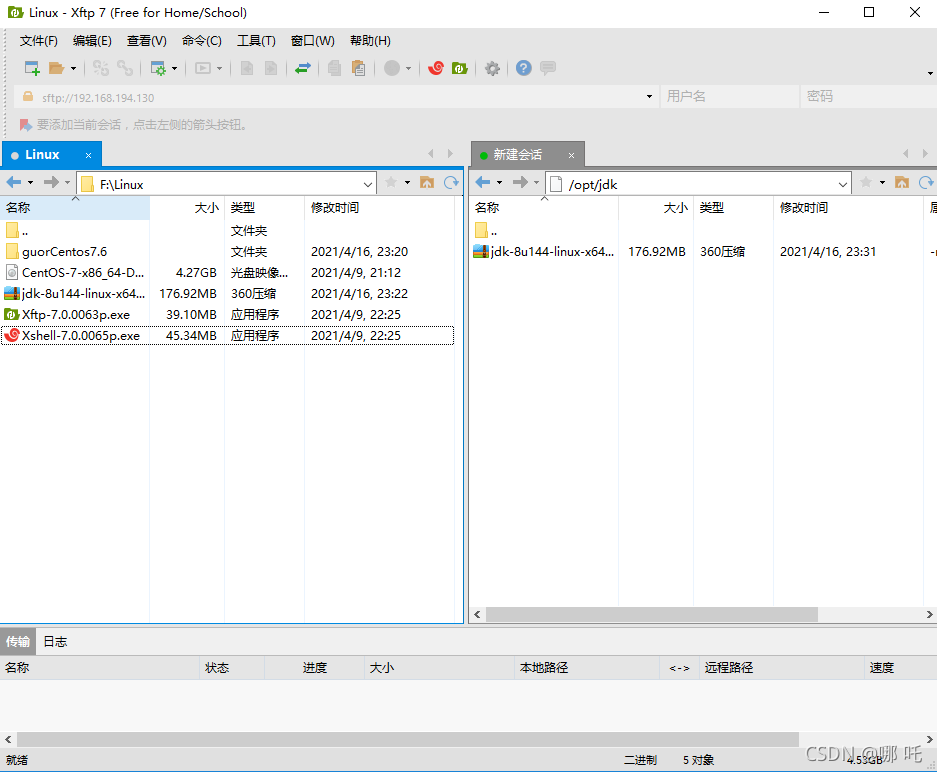Open the 窗口(W) menu
Viewport: 937px width, 772px height.
(x=312, y=41)
